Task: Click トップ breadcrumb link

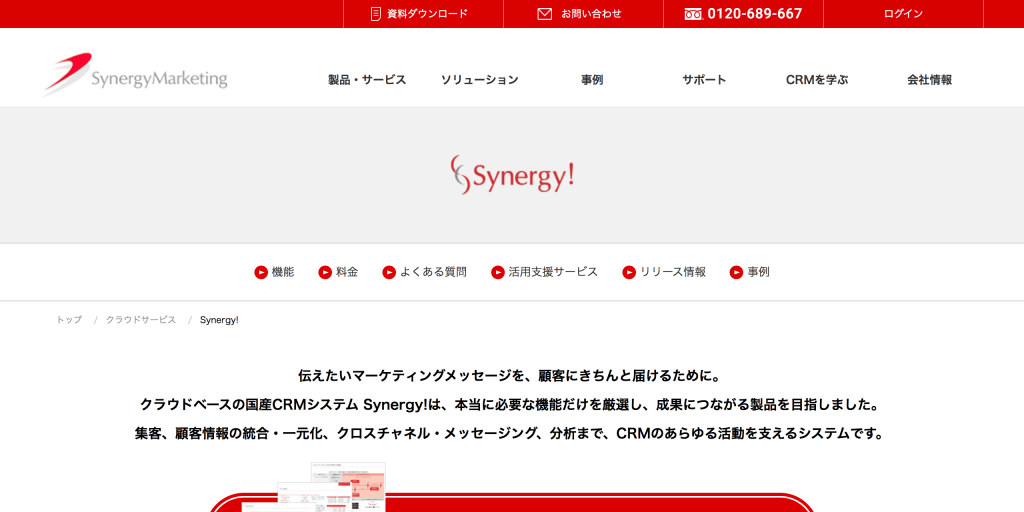Action: (x=69, y=320)
